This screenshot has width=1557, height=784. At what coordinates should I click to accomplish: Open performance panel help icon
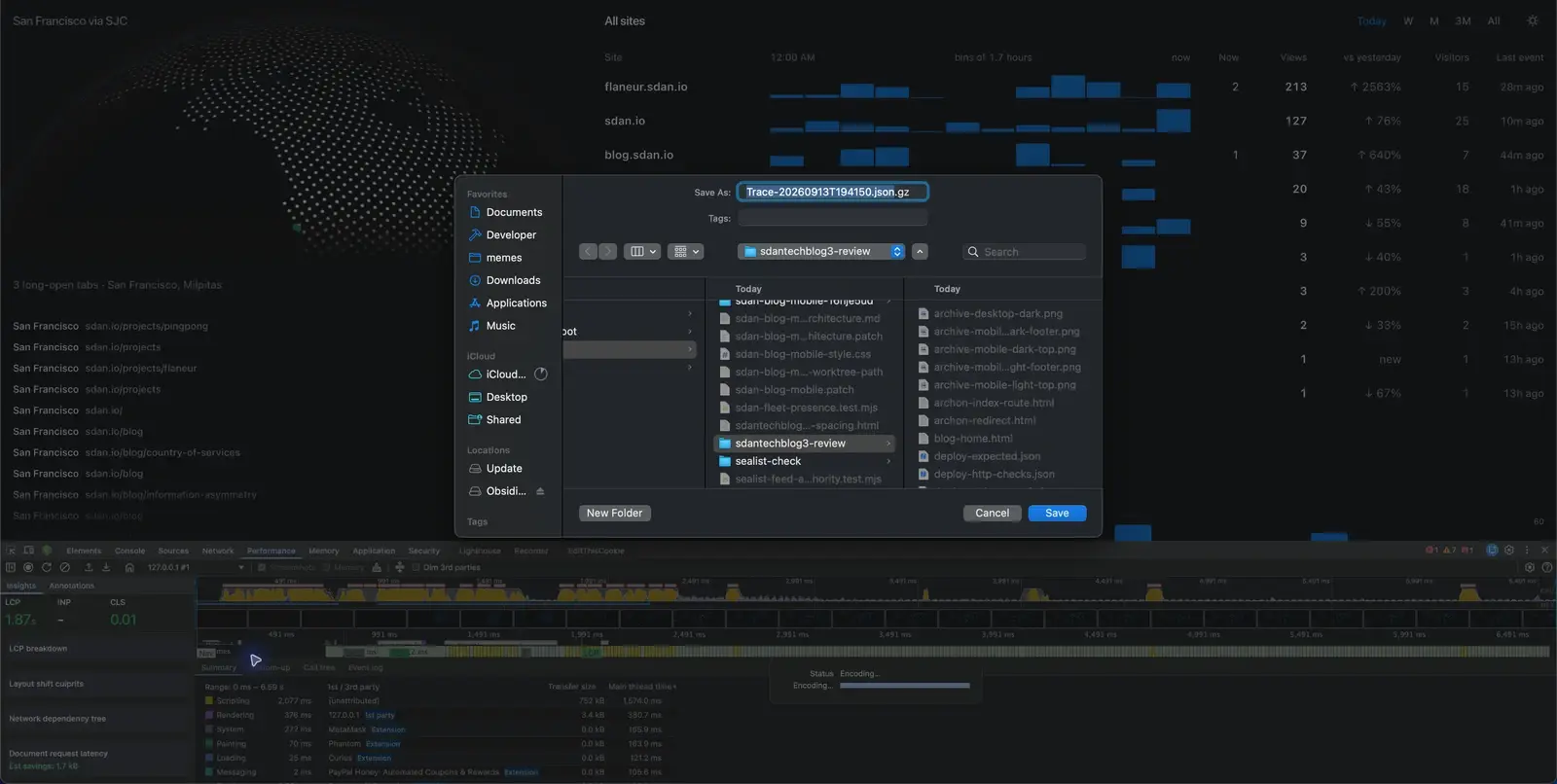click(1547, 567)
